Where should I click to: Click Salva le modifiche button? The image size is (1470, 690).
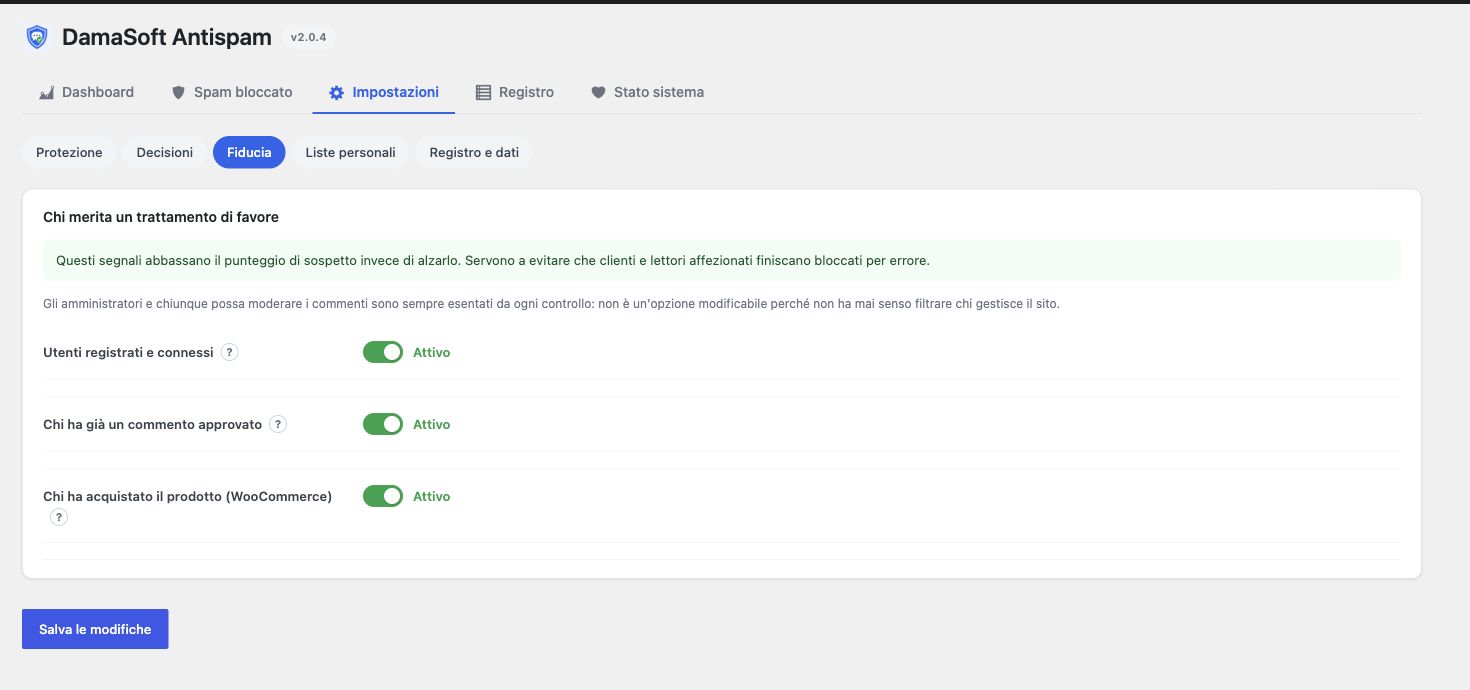pyautogui.click(x=95, y=629)
